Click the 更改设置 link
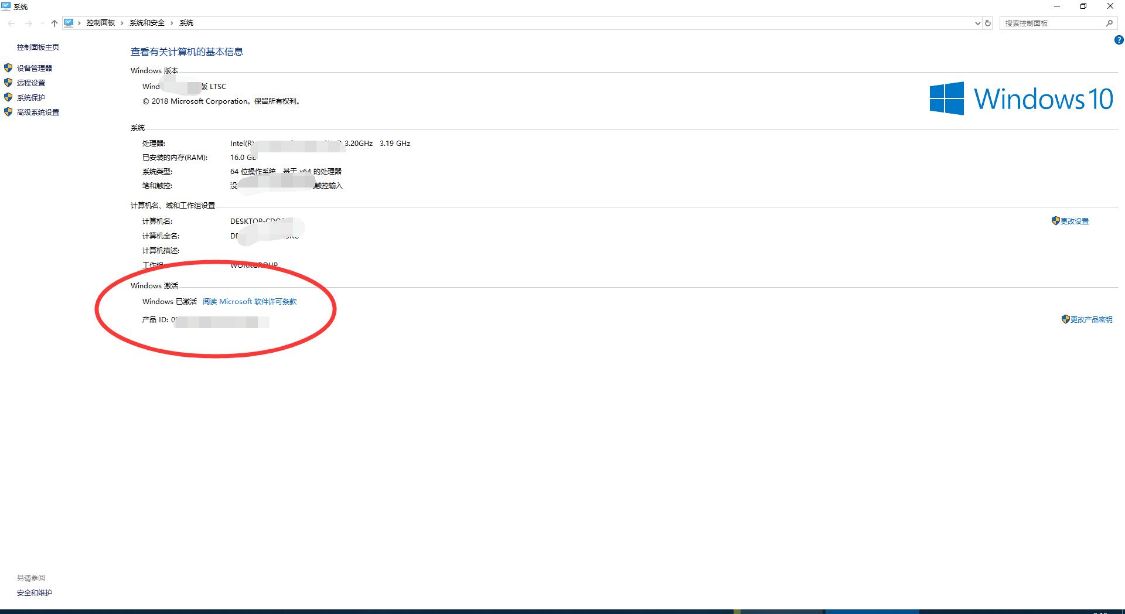 tap(1070, 221)
